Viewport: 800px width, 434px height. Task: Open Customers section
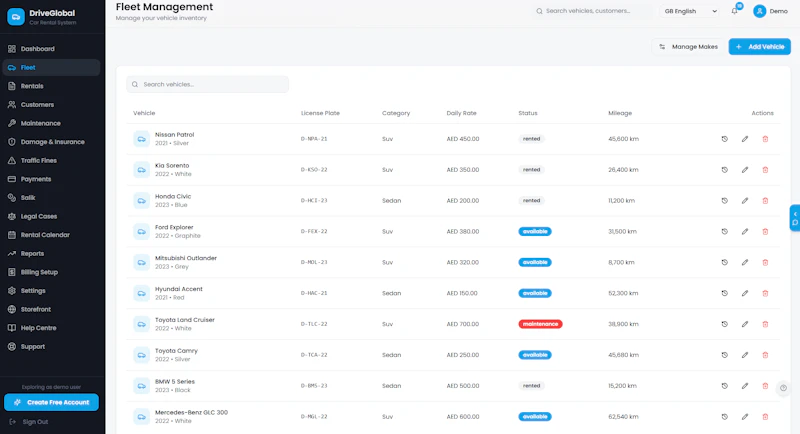[51, 105]
